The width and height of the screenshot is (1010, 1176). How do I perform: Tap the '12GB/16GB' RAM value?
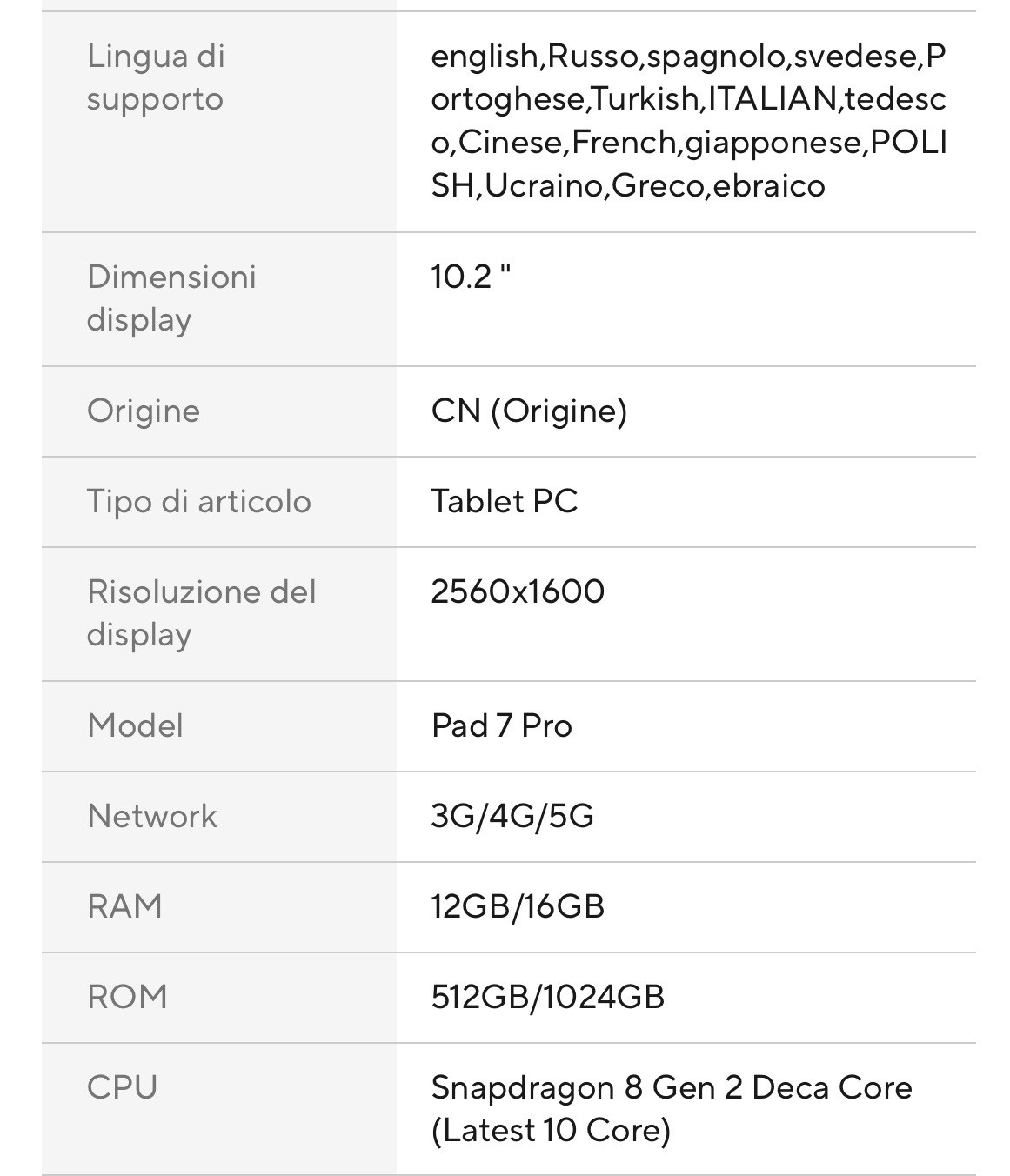tap(518, 906)
